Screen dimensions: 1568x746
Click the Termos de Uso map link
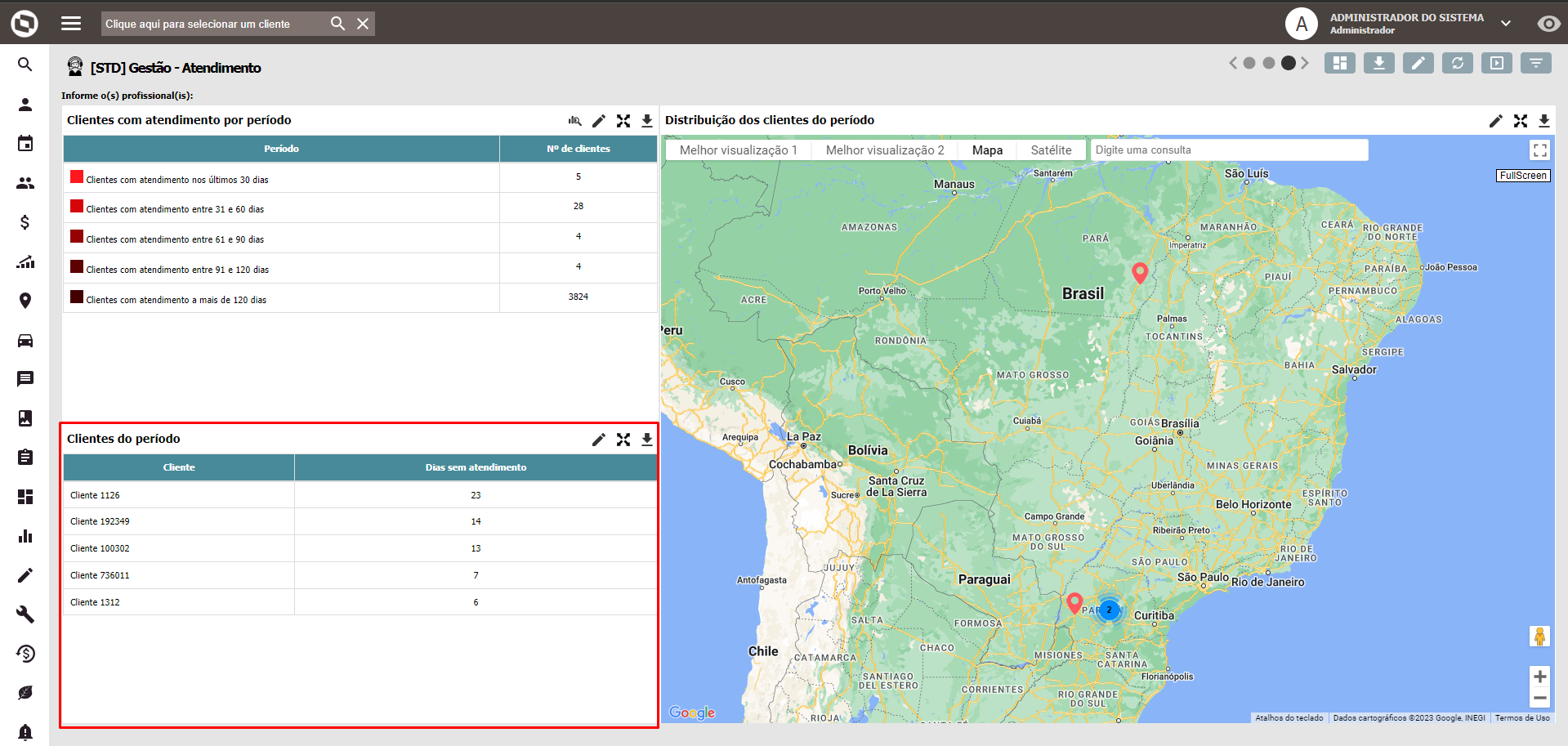pos(1521,718)
